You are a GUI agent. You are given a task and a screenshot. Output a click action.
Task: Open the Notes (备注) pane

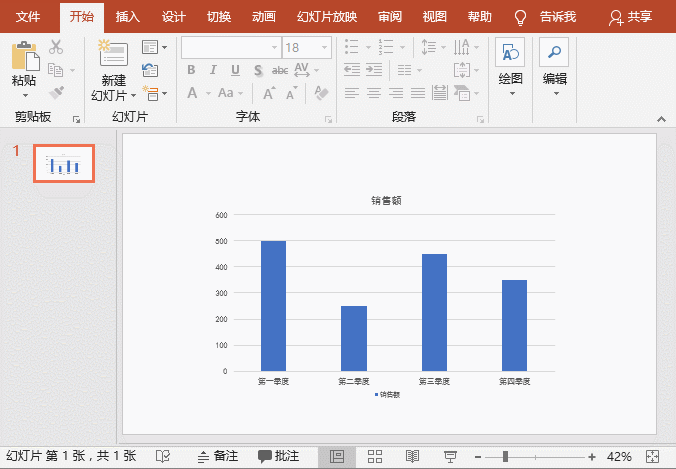click(x=218, y=456)
